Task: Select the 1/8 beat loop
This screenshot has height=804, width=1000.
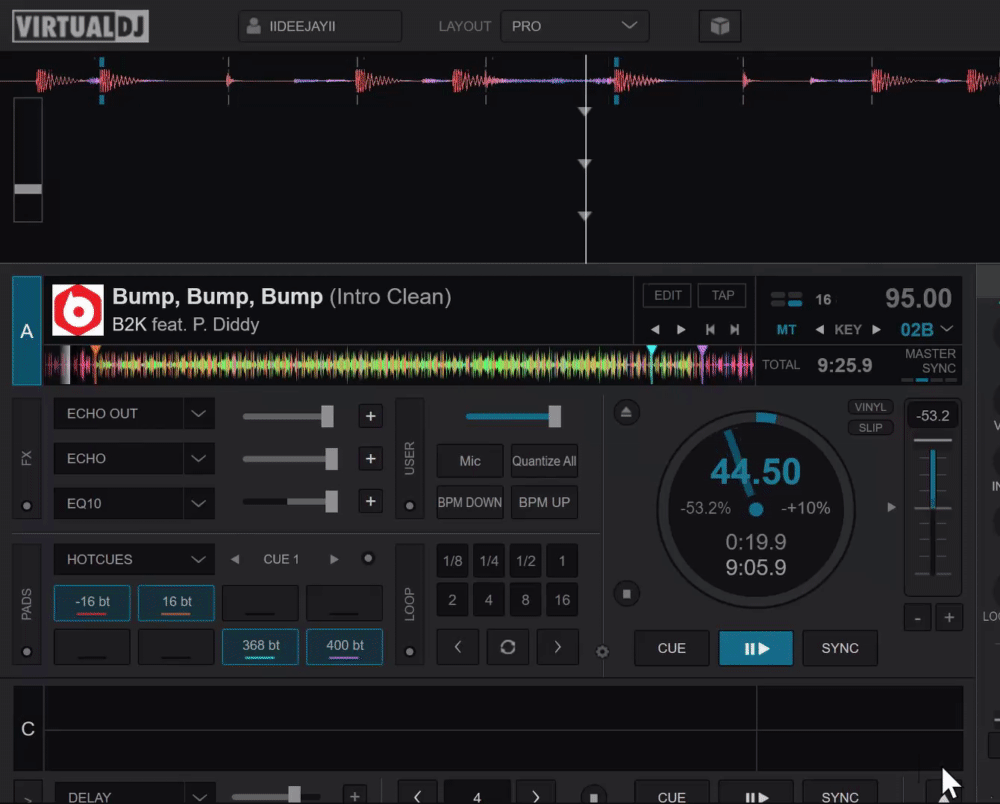Action: coord(453,561)
